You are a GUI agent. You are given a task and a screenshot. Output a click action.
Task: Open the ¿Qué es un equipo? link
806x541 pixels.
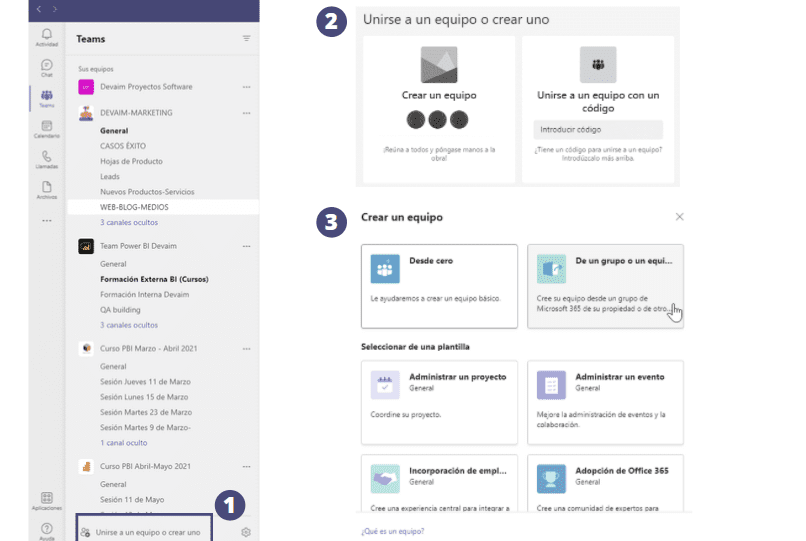click(393, 531)
